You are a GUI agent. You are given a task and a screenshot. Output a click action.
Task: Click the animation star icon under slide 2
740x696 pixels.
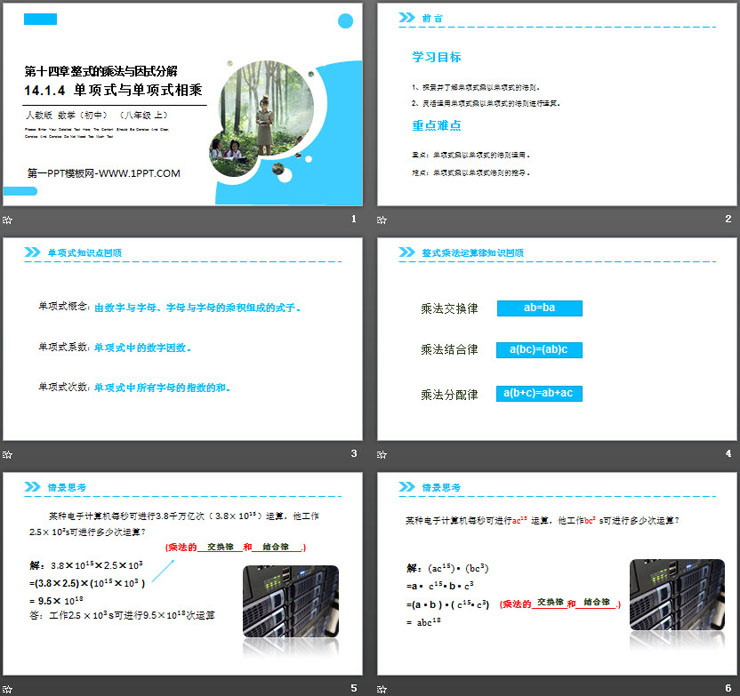[x=383, y=220]
